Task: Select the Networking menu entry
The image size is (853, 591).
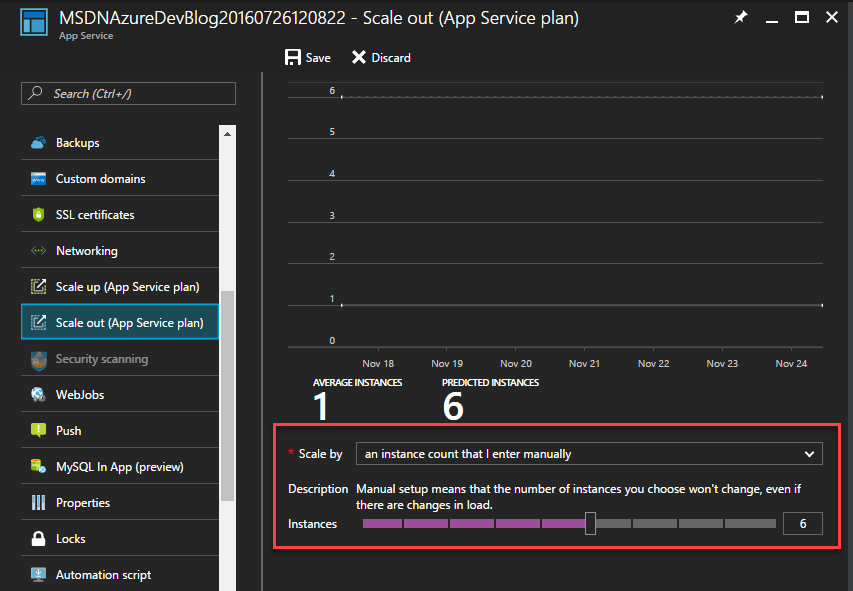Action: 120,251
